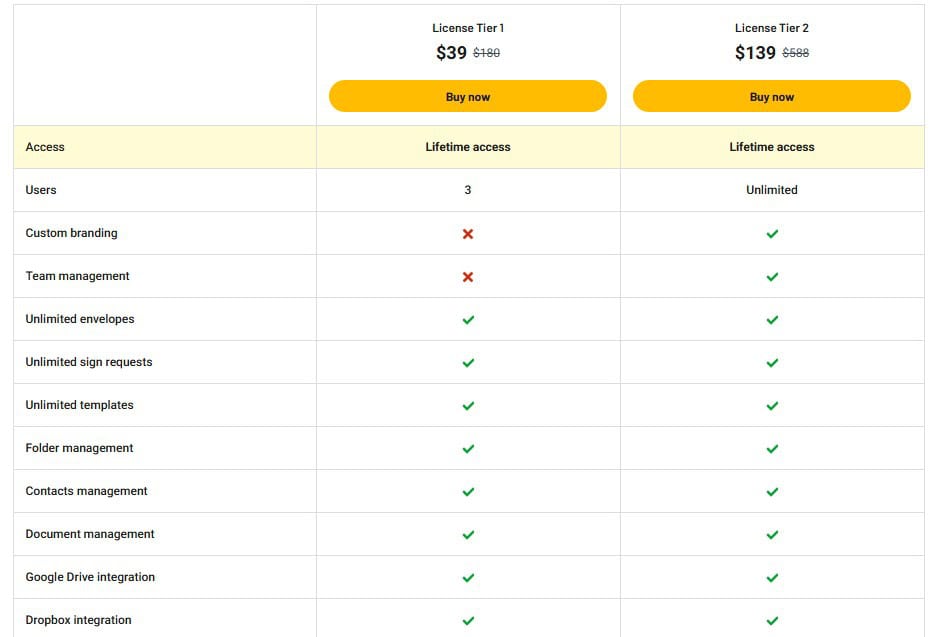The image size is (940, 637).
Task: Click the checkmark for Folder management Tier 2
Action: click(x=771, y=448)
